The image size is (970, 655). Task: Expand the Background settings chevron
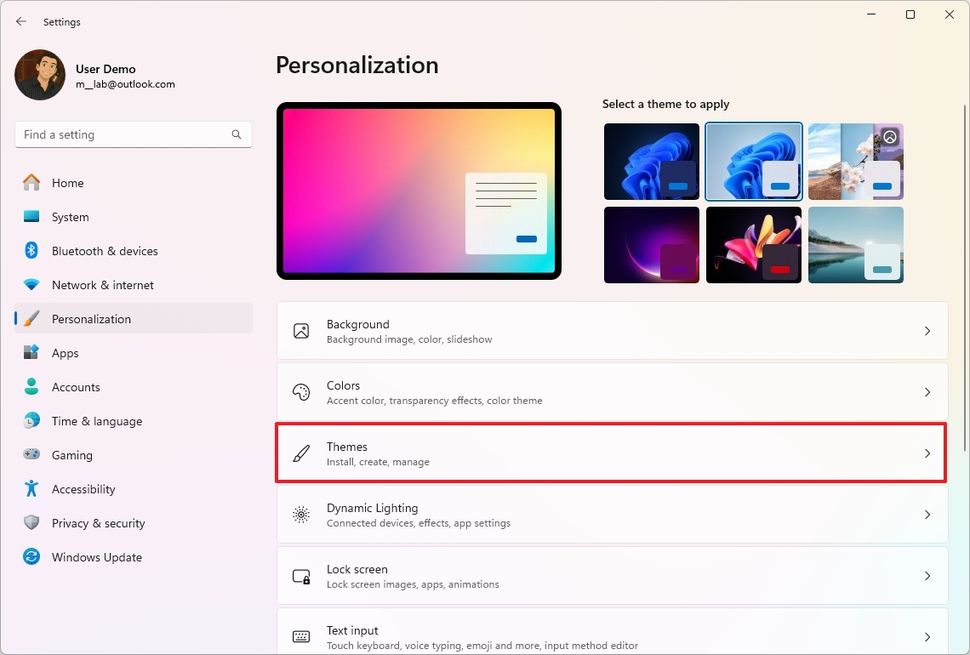pos(927,330)
